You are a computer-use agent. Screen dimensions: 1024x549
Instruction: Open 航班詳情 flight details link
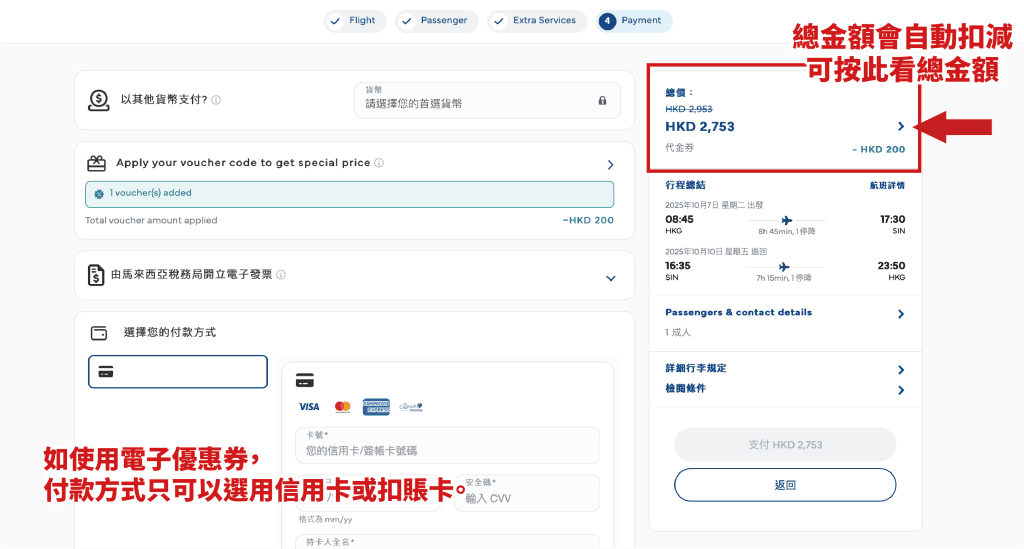886,186
